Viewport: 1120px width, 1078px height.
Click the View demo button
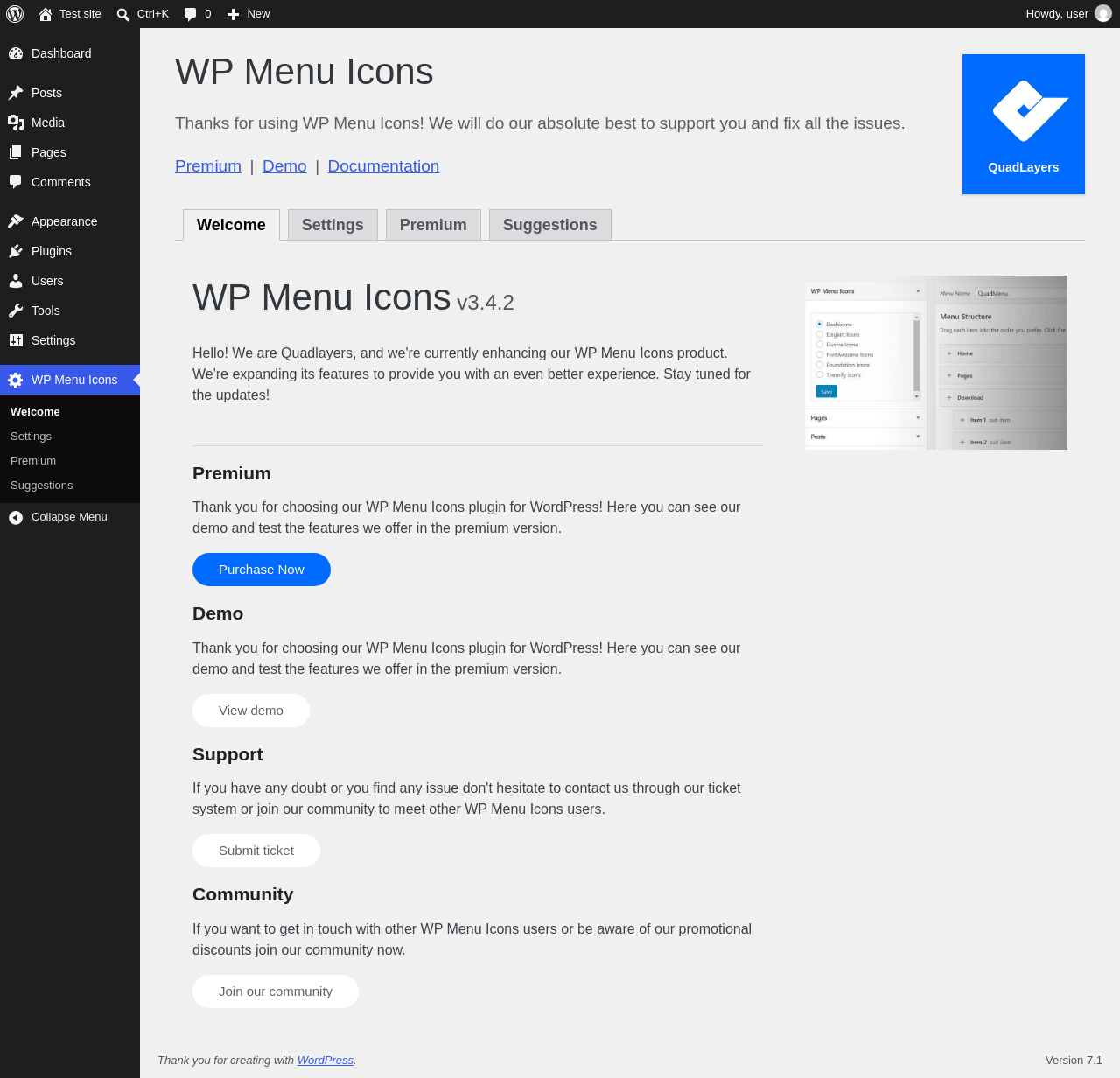point(251,710)
